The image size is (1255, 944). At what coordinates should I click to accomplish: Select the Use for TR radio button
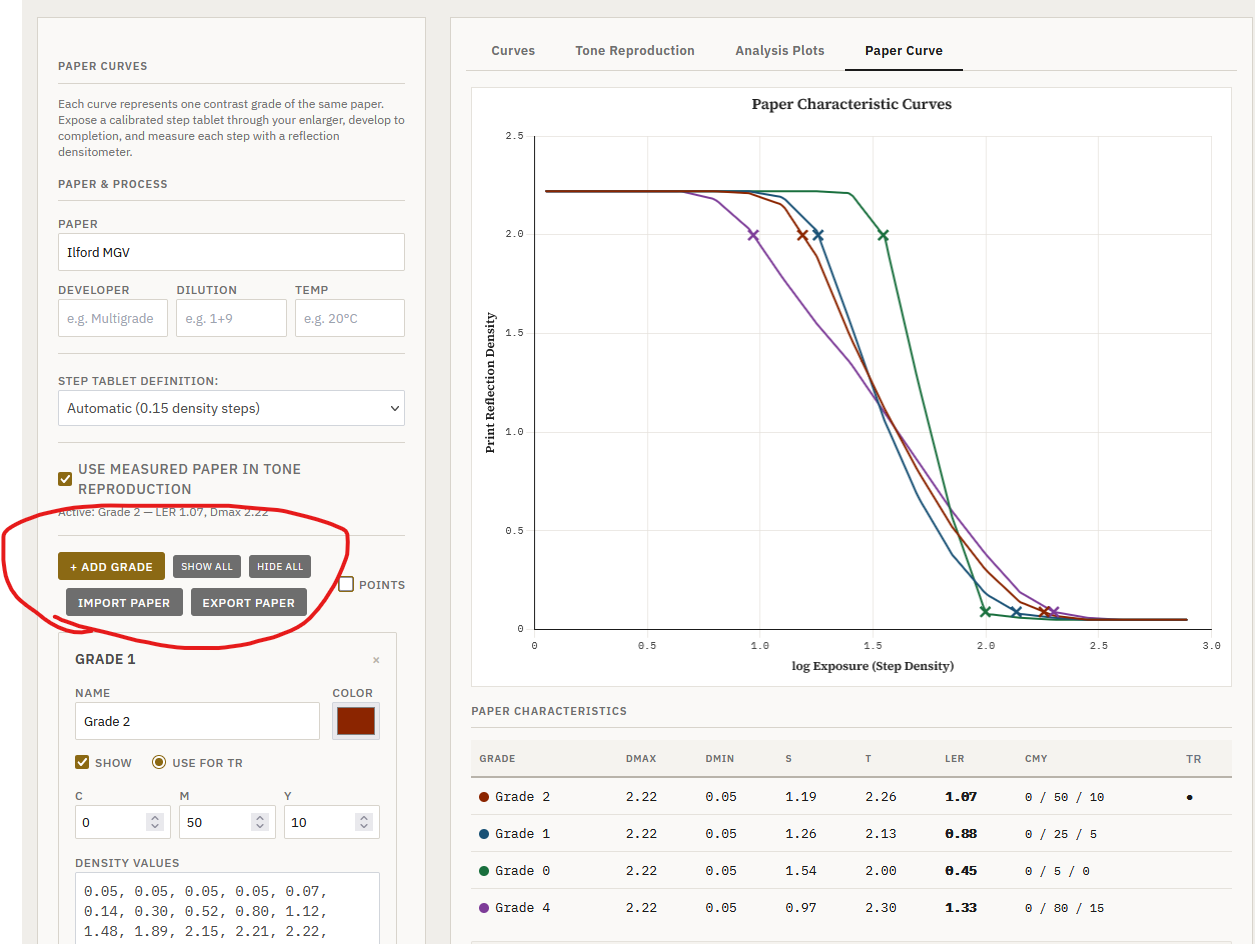pos(159,763)
